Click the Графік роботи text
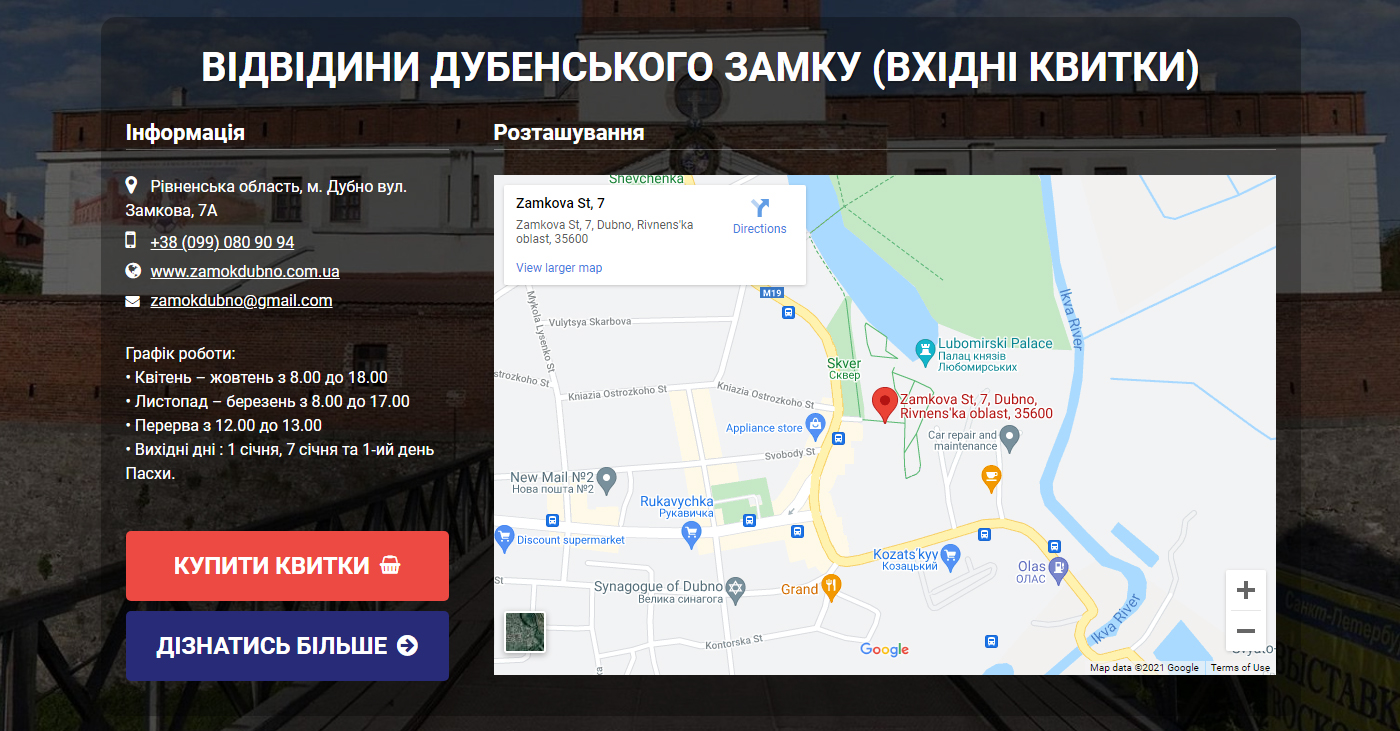This screenshot has height=731, width=1400. (181, 354)
